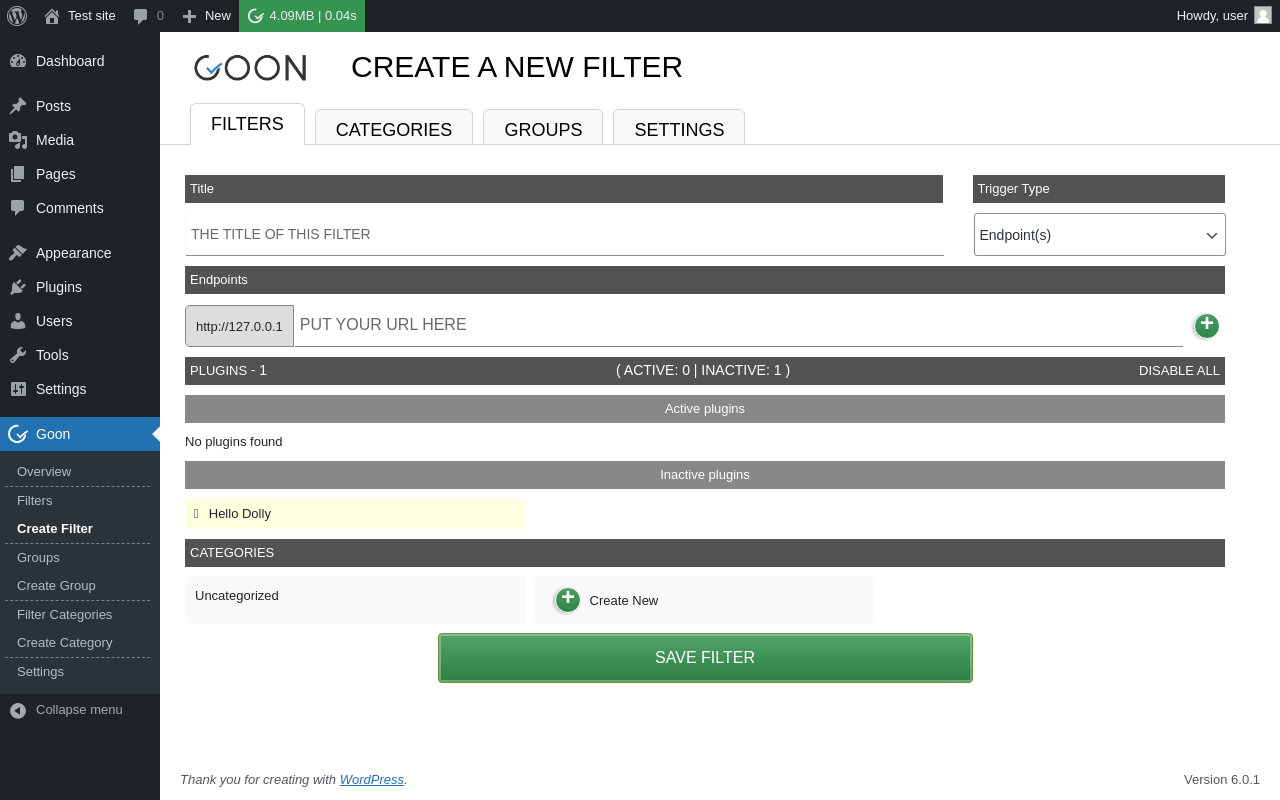The width and height of the screenshot is (1280, 800).
Task: Click the Collapse menu arrow icon
Action: coord(18,710)
